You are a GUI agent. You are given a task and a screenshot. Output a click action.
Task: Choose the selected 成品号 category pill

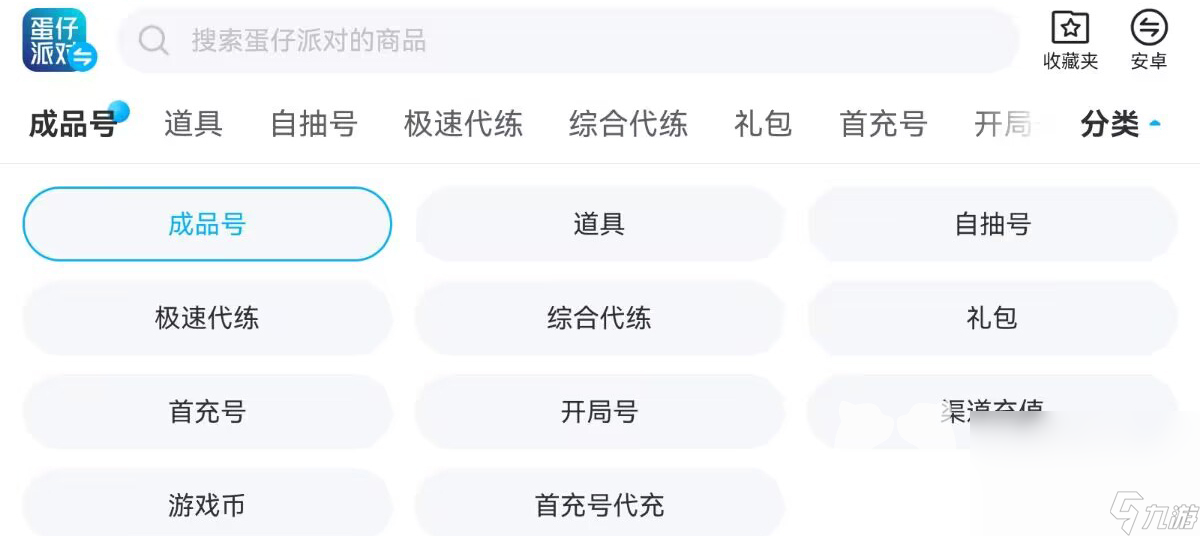[207, 224]
